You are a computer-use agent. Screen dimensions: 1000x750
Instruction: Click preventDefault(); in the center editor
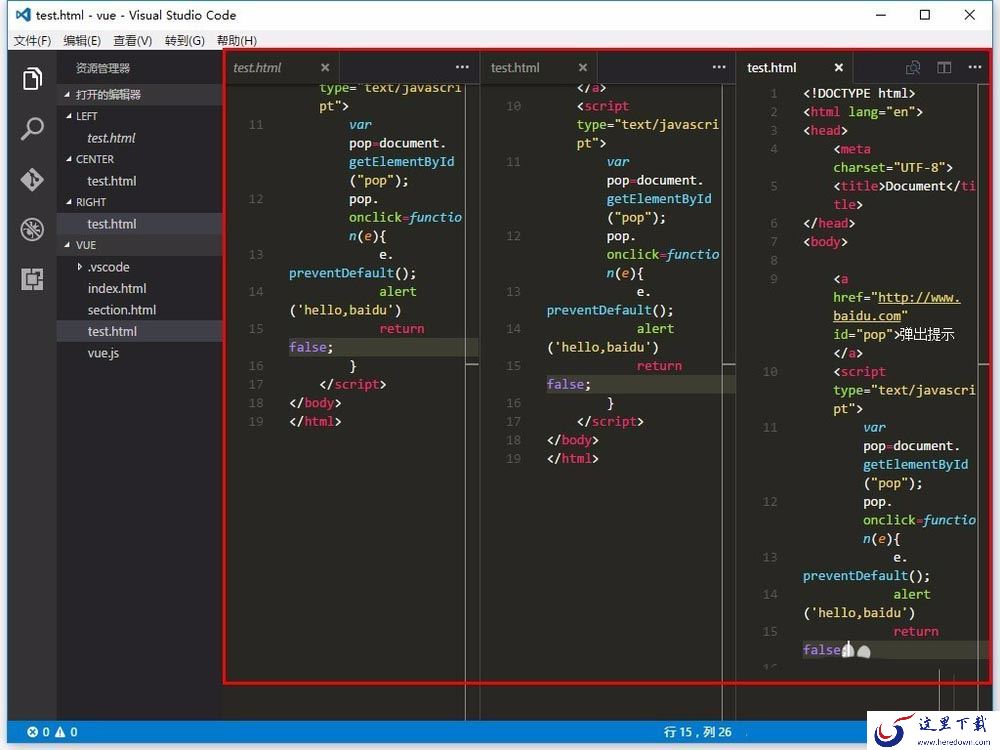coord(610,310)
